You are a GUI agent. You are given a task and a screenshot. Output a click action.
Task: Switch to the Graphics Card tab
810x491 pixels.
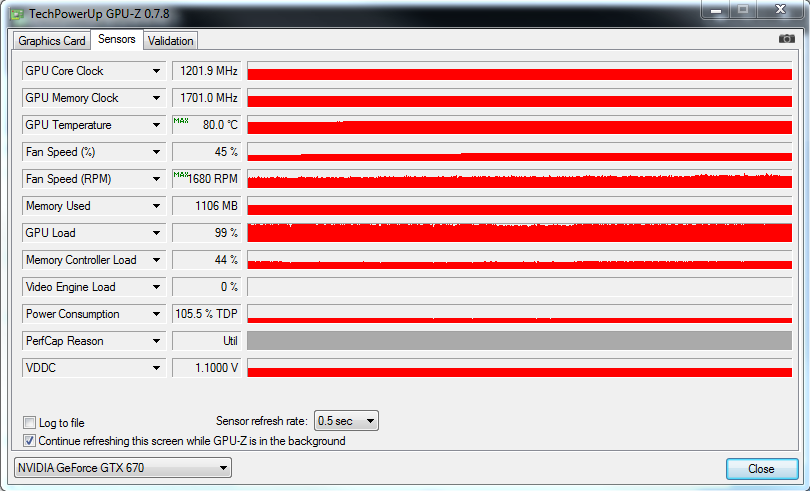[52, 41]
